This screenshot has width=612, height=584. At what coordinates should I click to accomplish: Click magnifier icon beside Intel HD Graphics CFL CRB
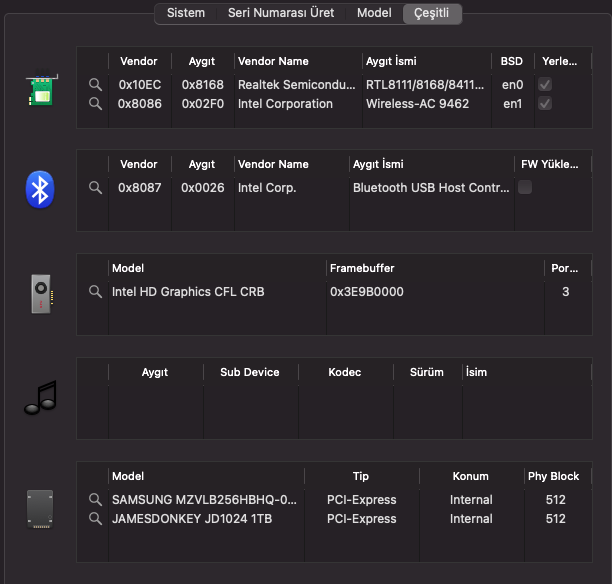pos(95,292)
